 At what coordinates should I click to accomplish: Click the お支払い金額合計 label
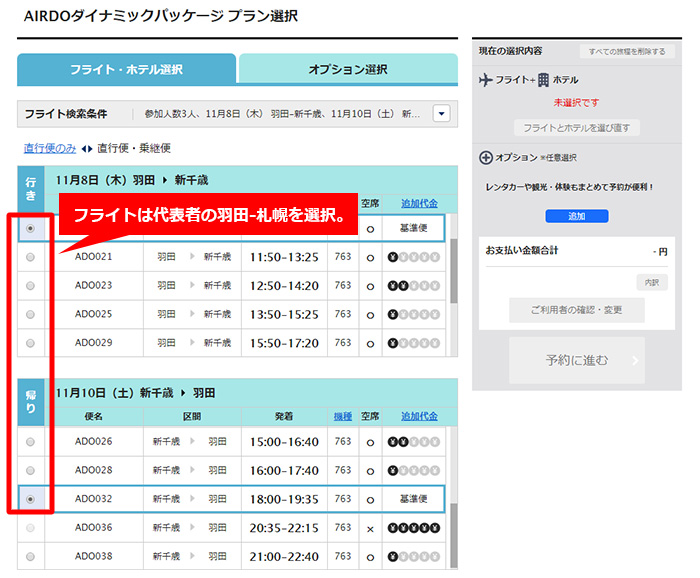522,250
